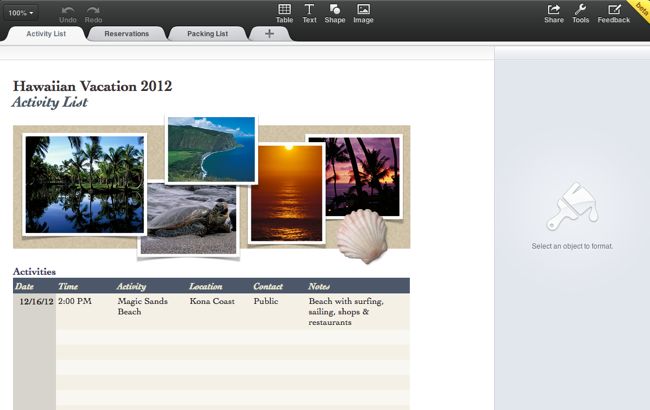Add a Text box using toolbar
The image size is (650, 410).
point(309,10)
